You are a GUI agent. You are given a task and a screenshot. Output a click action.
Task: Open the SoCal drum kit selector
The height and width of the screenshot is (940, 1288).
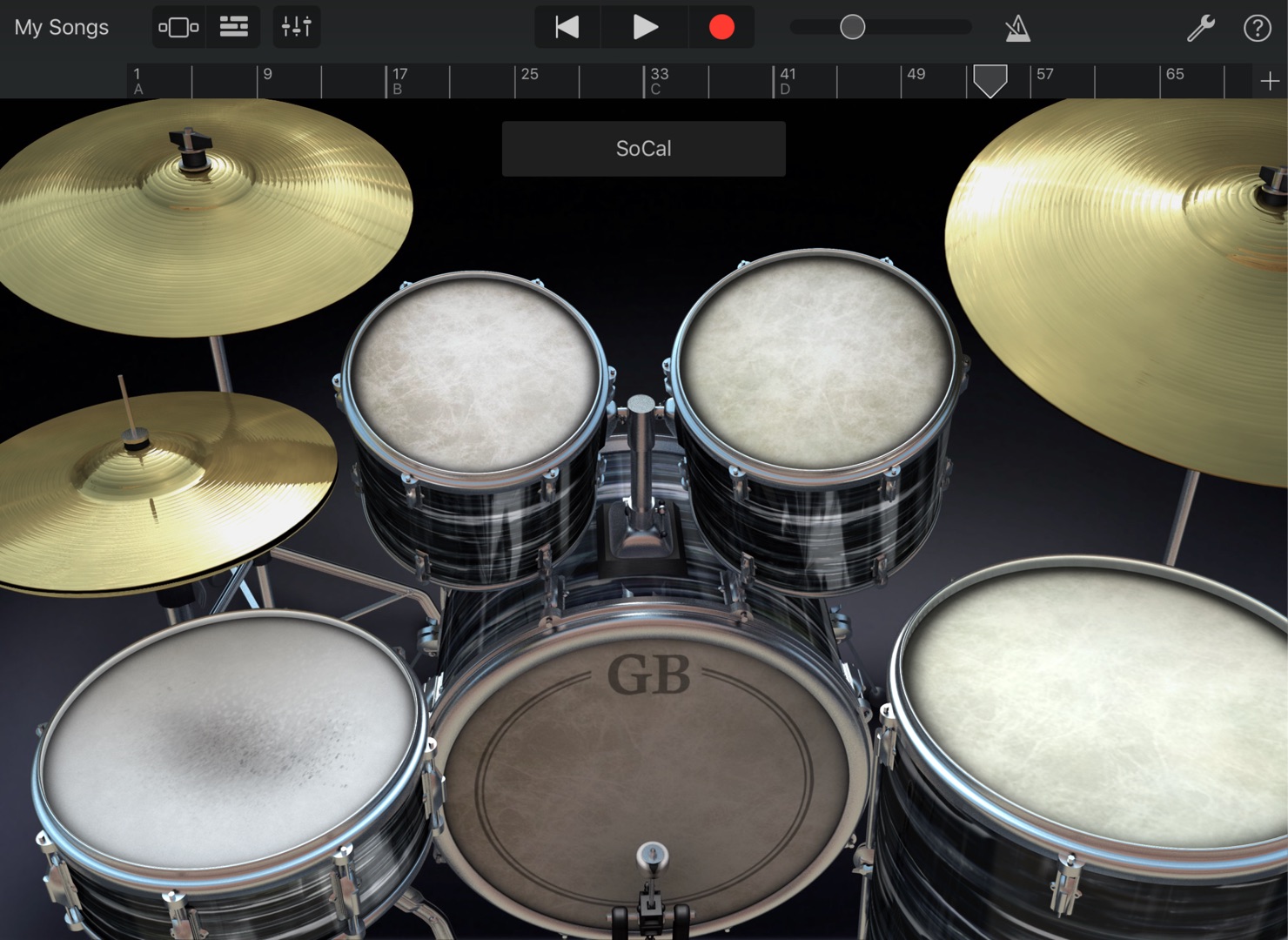point(644,149)
